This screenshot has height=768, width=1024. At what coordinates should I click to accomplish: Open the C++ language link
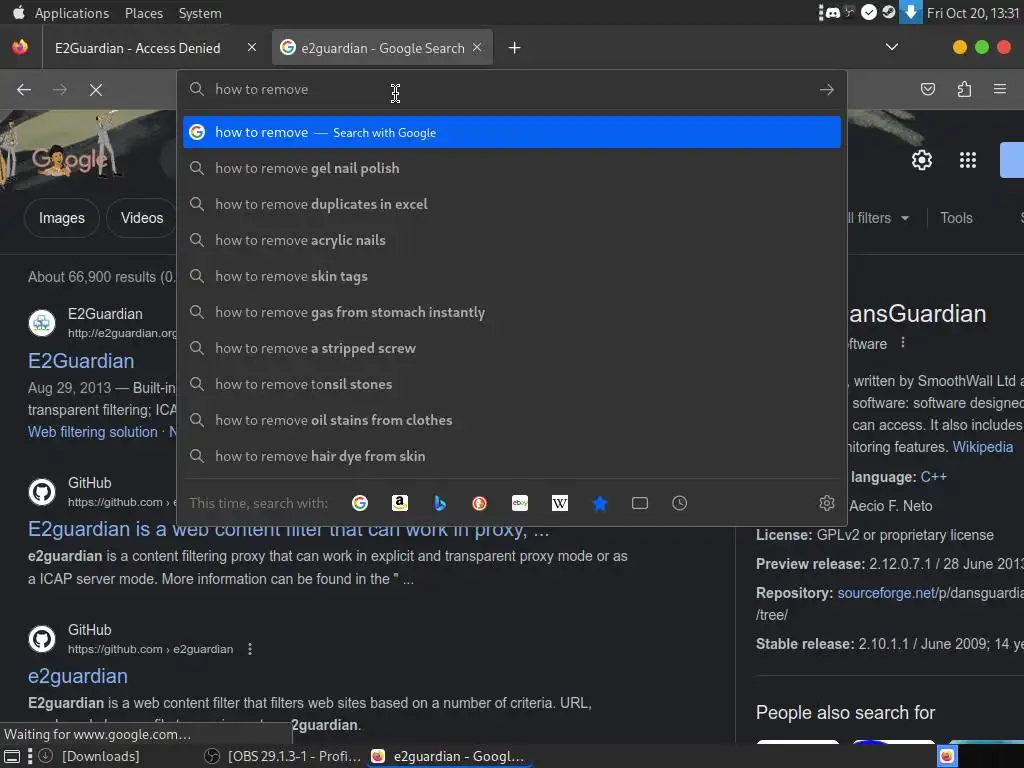(933, 477)
